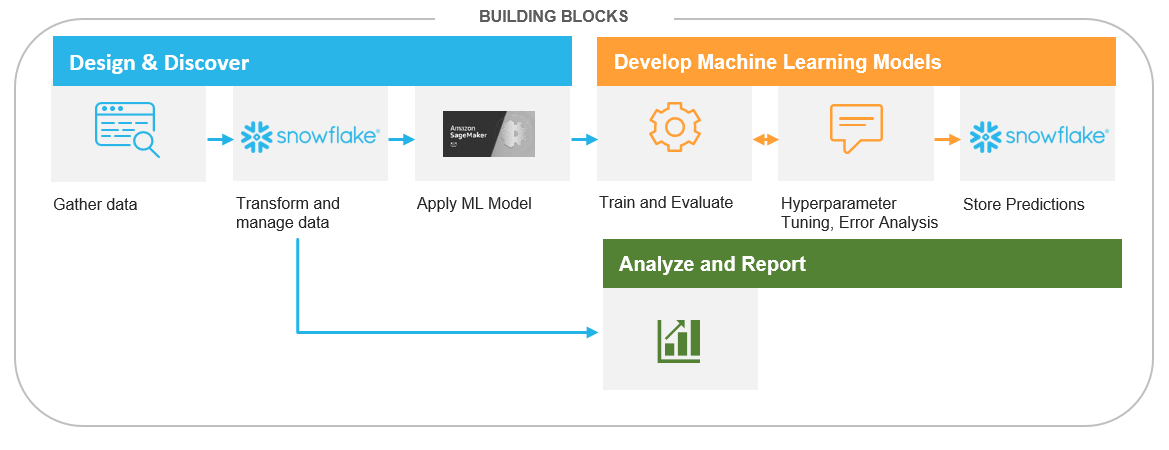The image size is (1169, 450).
Task: Click the "Train and Evaluate" label
Action: (x=667, y=203)
